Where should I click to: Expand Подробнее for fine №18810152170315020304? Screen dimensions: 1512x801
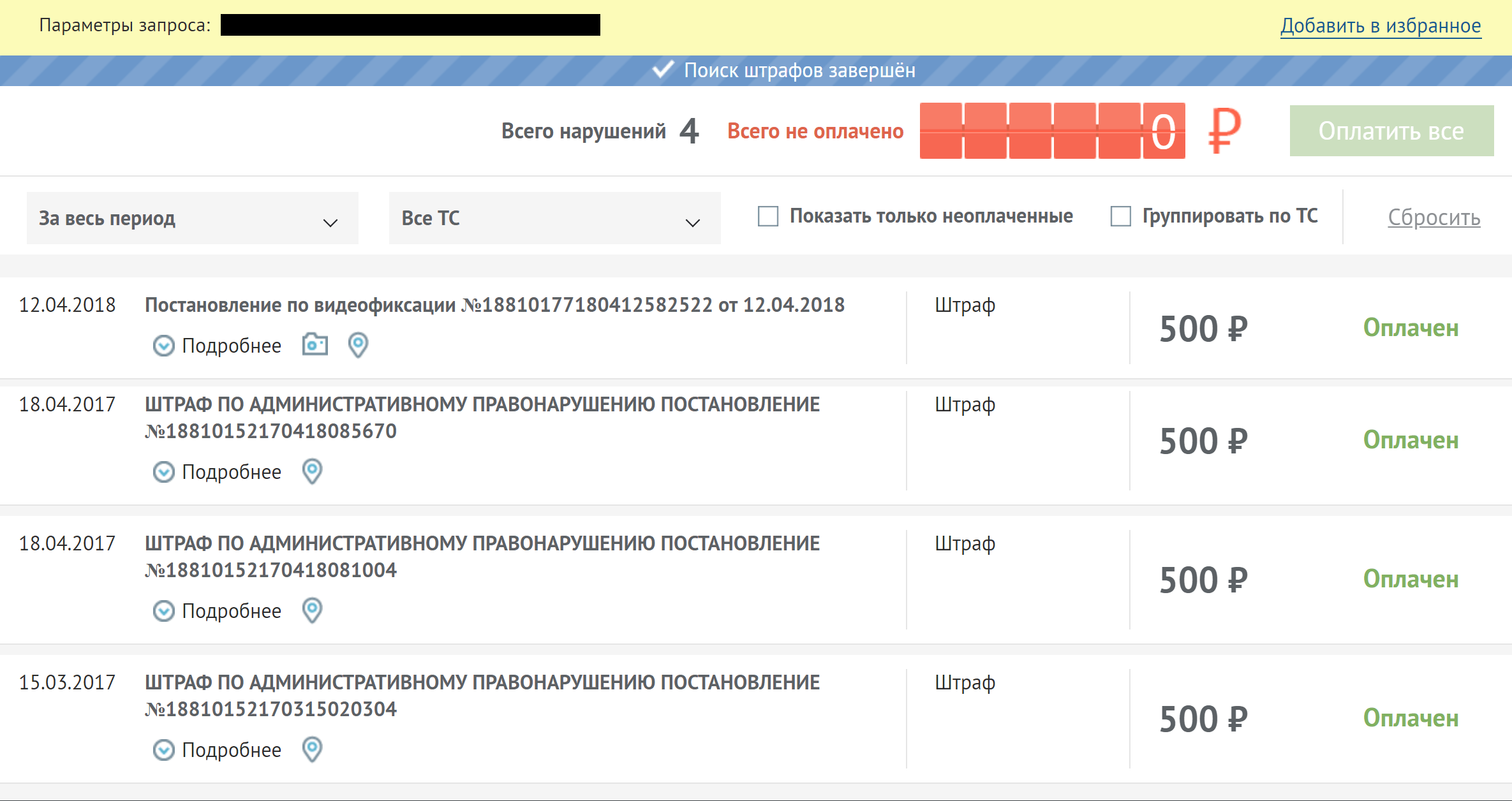(x=217, y=750)
